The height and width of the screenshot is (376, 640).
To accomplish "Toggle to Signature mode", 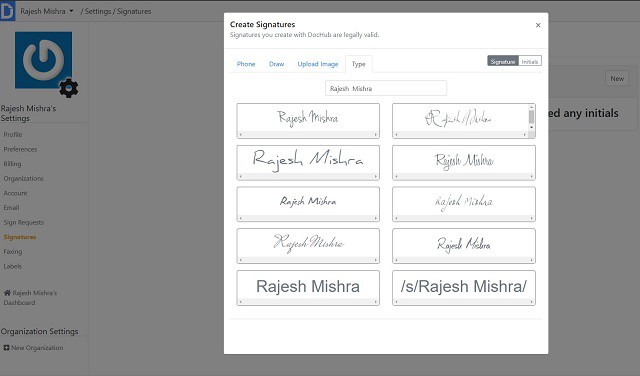I will point(503,61).
